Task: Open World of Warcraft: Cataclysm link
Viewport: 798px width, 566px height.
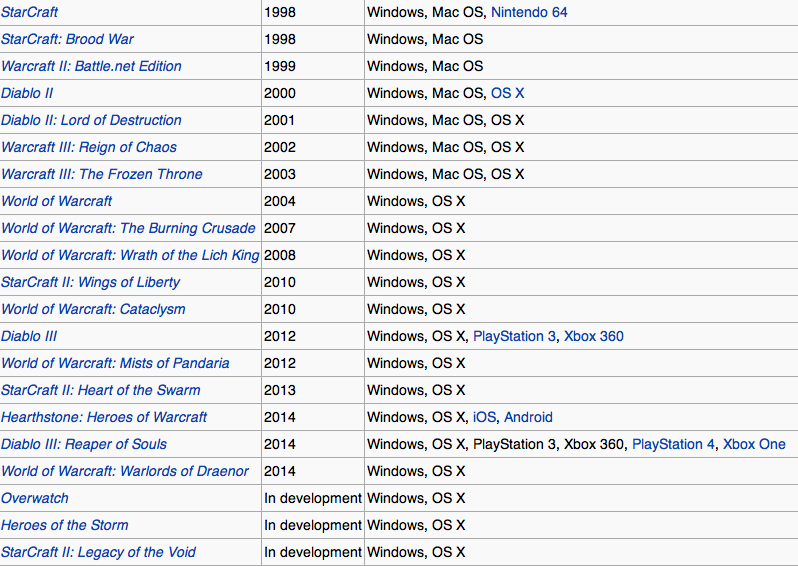Action: (93, 309)
